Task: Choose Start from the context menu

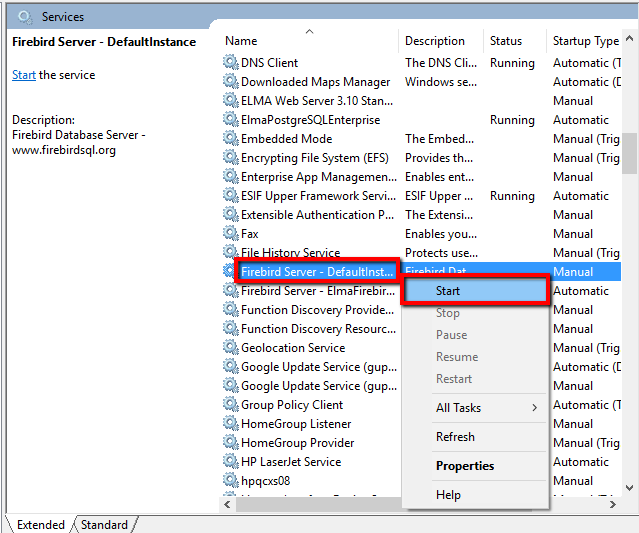Action: click(475, 291)
